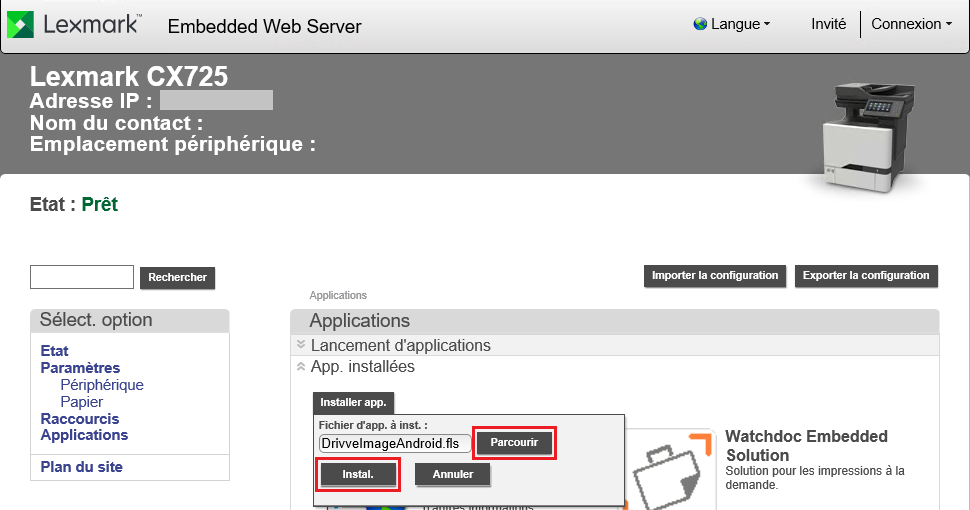Select Papier under Paramètres
The width and height of the screenshot is (970, 510).
(82, 402)
